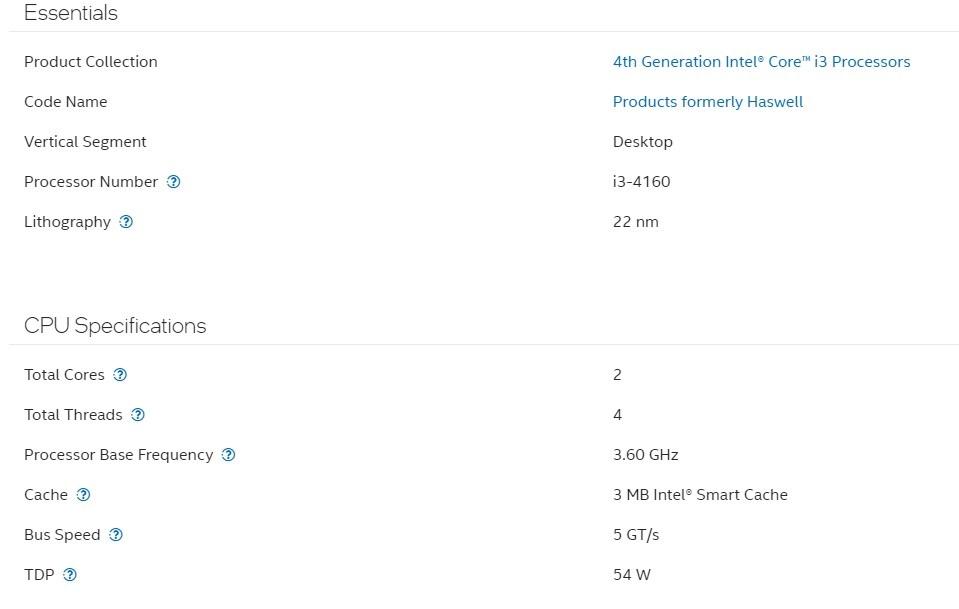Follow Products formerly Haswell link
The height and width of the screenshot is (609, 959).
(707, 102)
